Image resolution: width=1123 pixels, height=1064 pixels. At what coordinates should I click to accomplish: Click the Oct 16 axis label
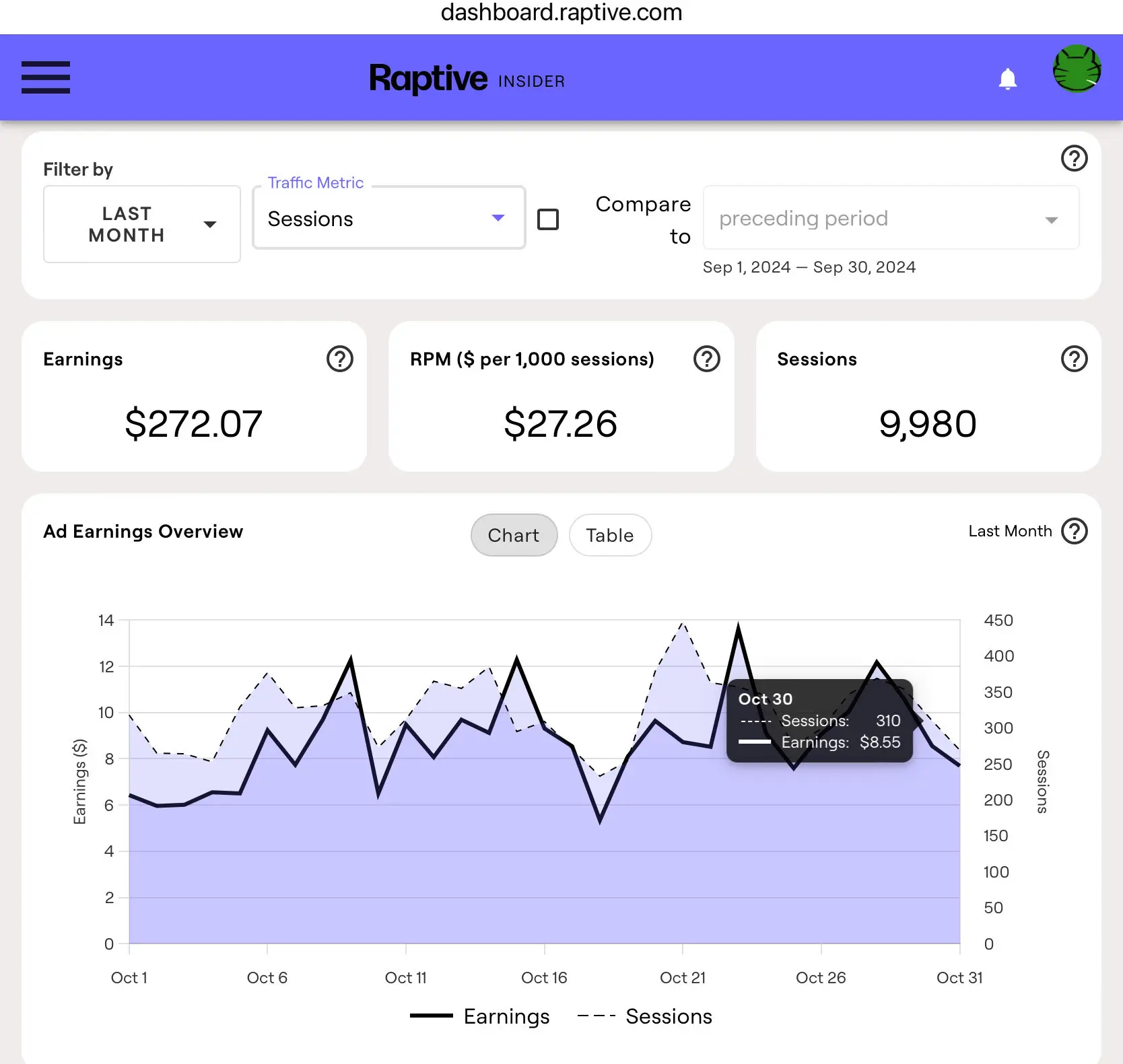[x=544, y=978]
